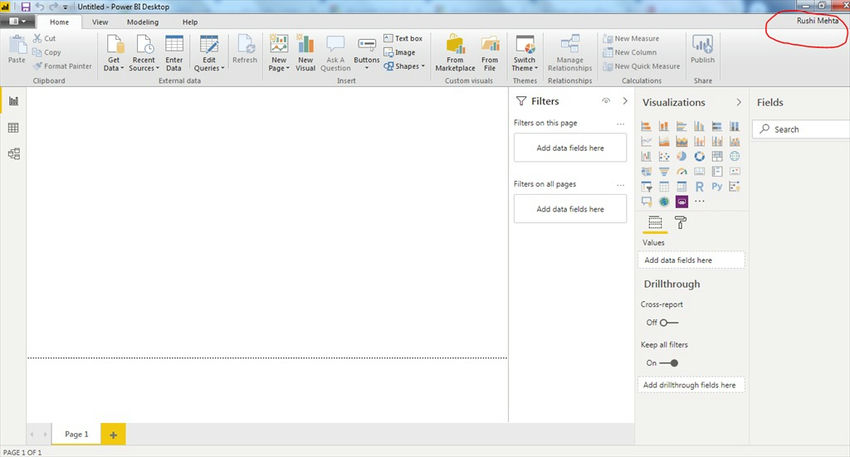
Task: Open the Format paint roller tab
Action: tap(680, 222)
